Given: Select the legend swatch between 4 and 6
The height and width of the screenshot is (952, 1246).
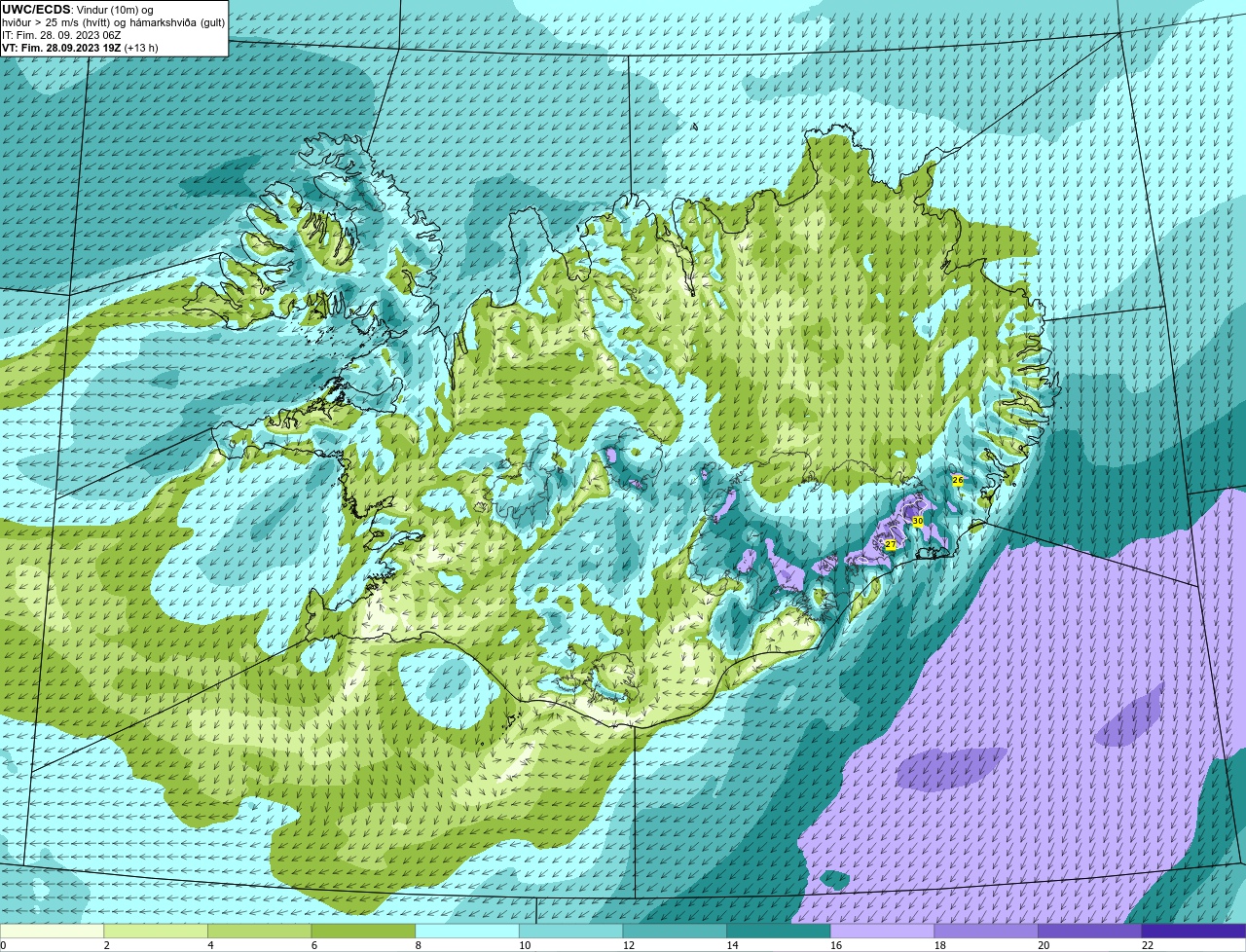Looking at the screenshot, I should click(259, 931).
